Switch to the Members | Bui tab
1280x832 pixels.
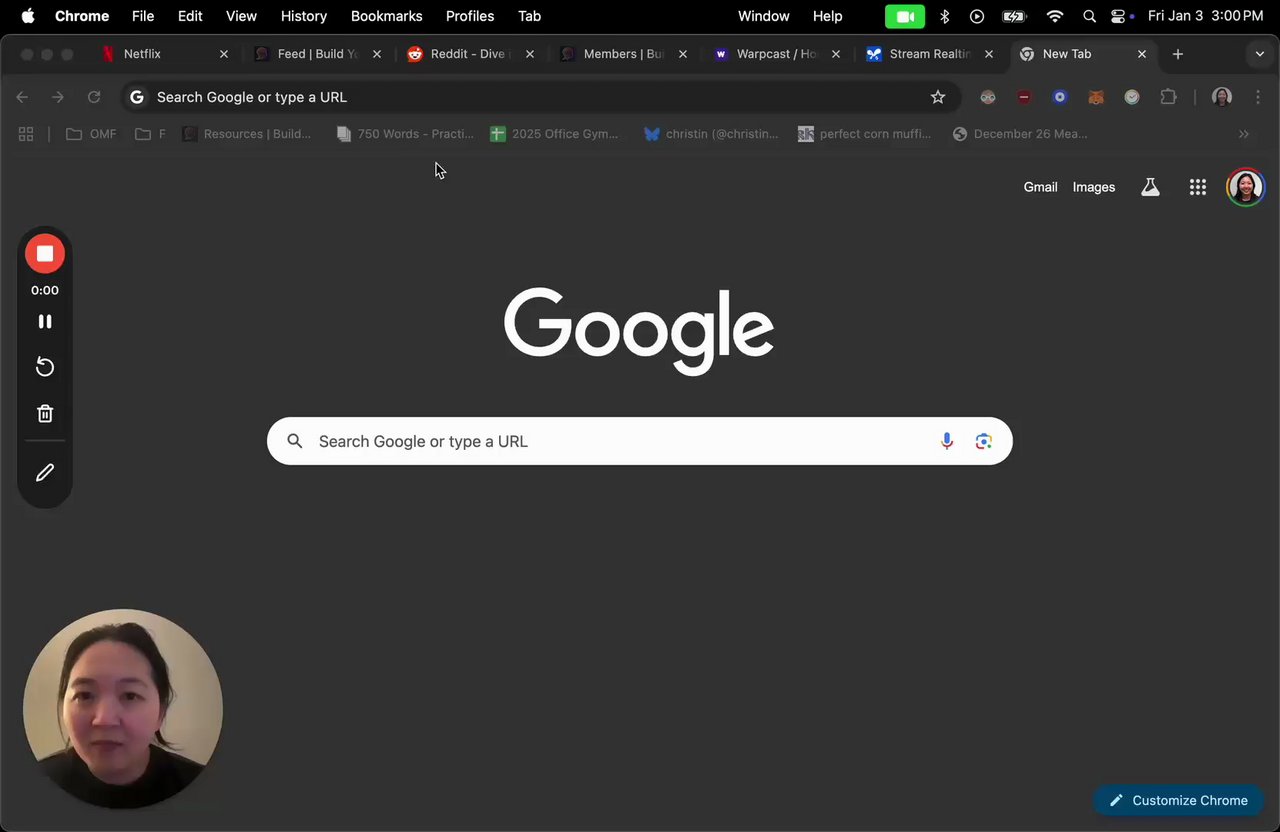(x=623, y=54)
